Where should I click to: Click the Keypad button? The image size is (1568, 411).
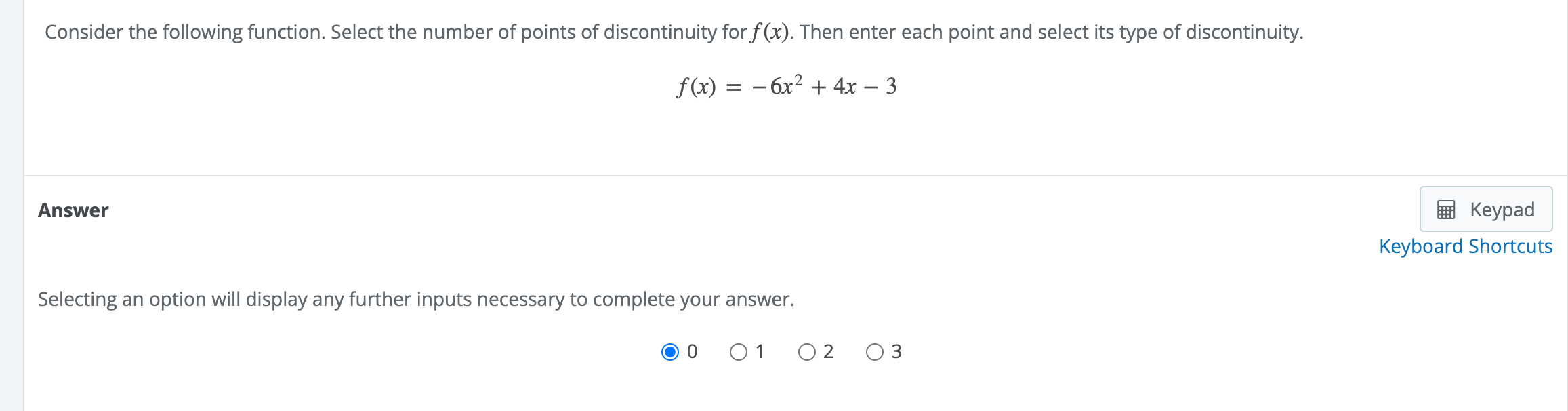coord(1485,210)
